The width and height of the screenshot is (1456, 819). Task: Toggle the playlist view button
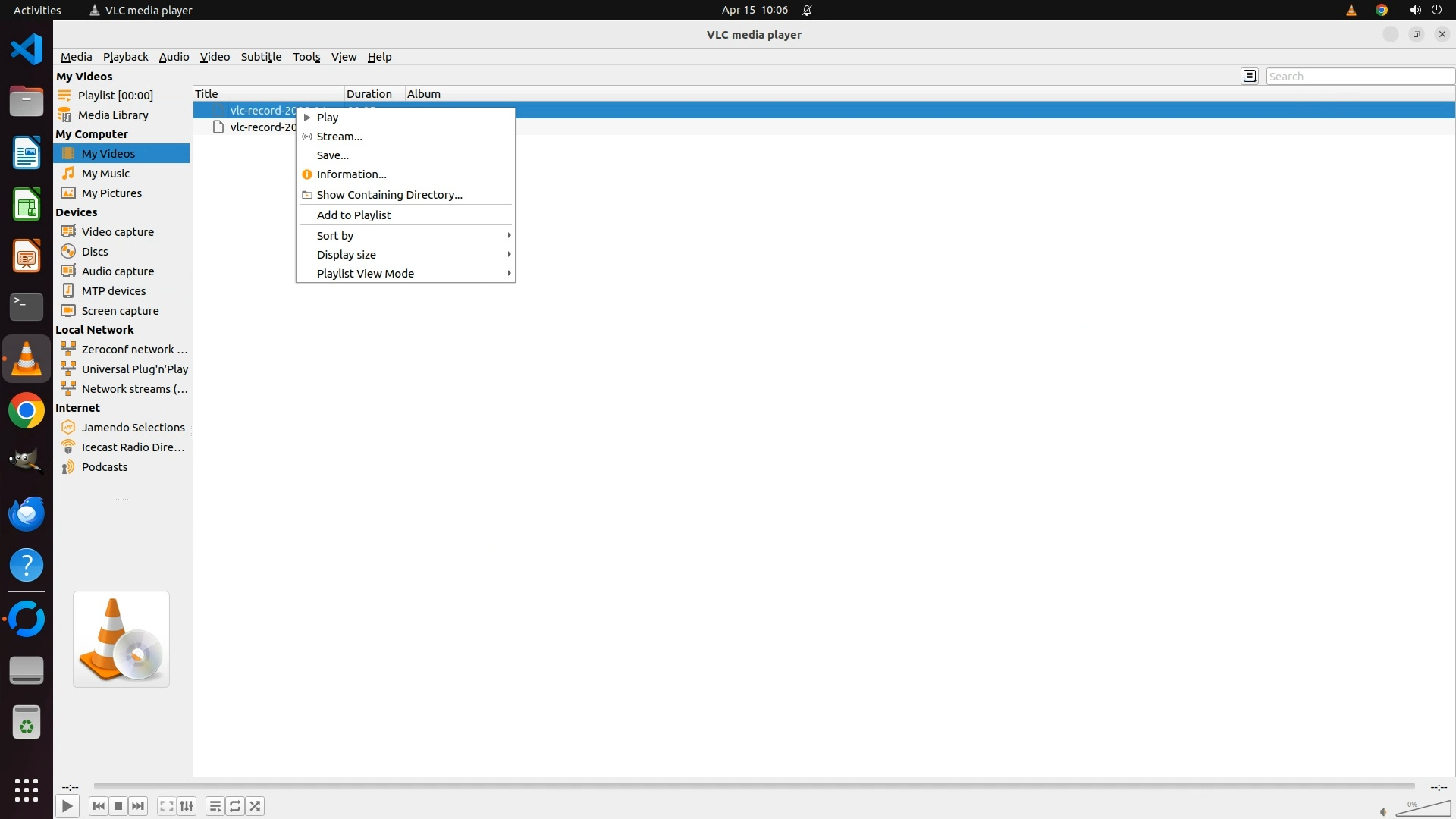click(215, 806)
